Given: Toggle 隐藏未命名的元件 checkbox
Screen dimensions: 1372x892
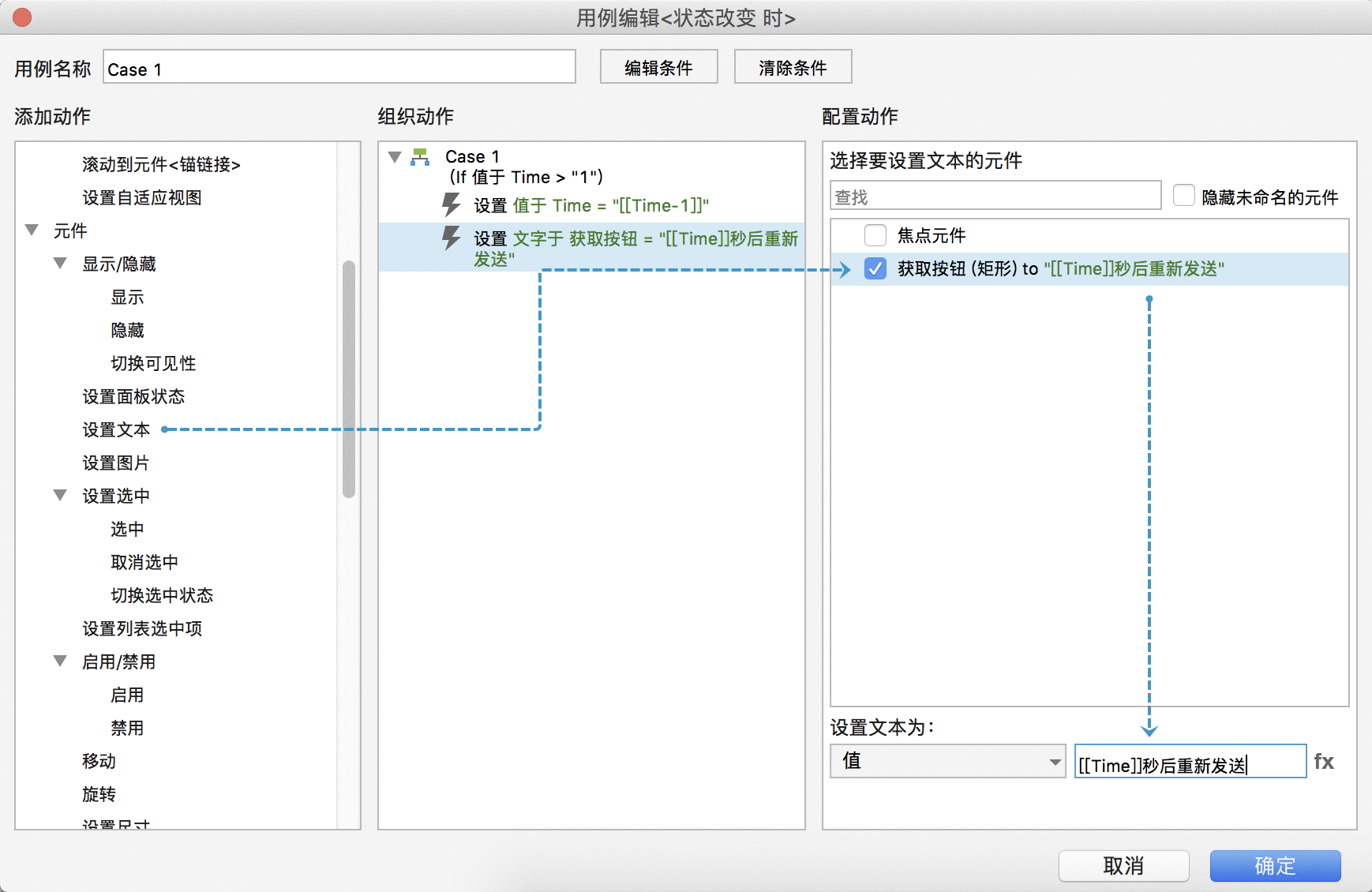Looking at the screenshot, I should [1184, 196].
